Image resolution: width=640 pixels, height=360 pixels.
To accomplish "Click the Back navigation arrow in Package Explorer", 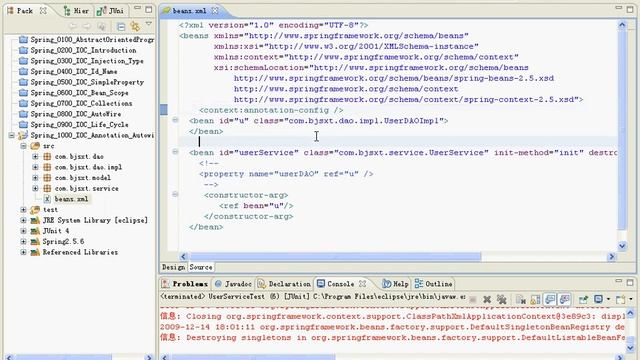I will tap(73, 27).
